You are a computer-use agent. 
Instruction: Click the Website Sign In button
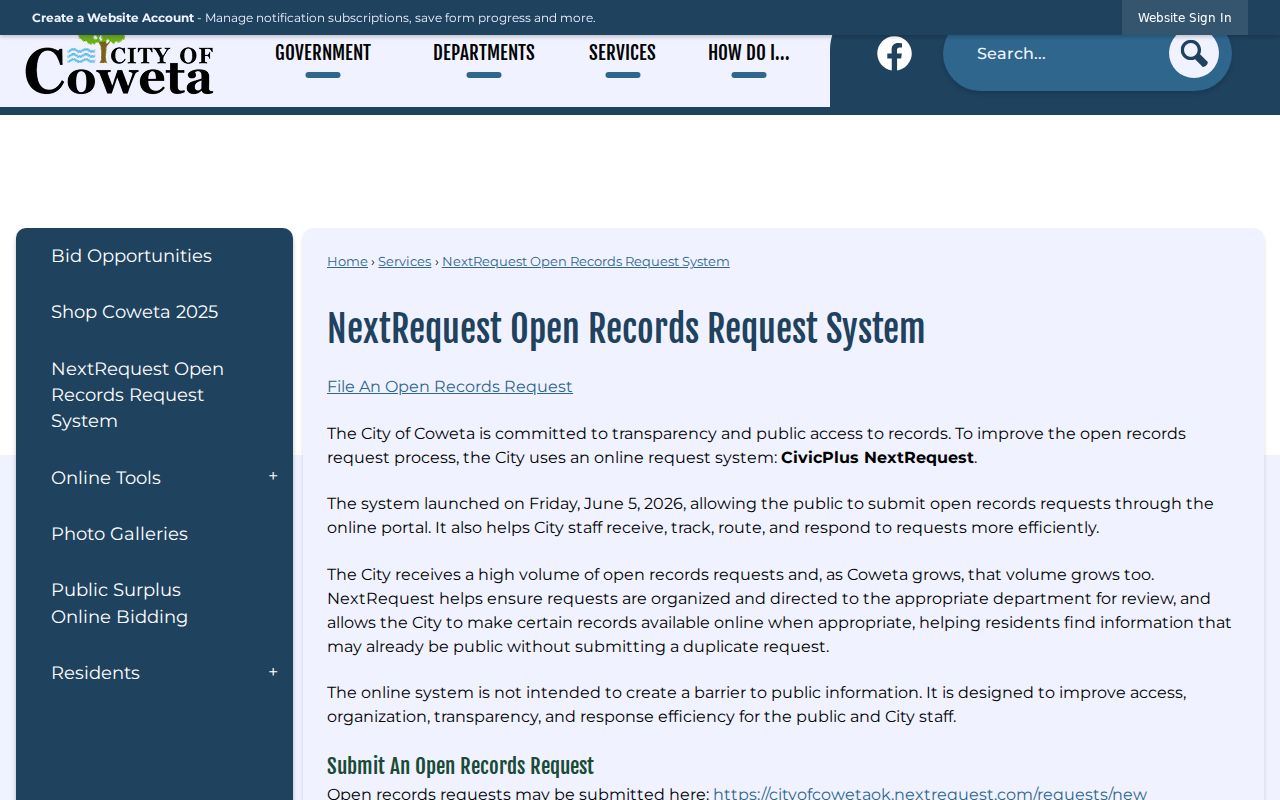click(1184, 18)
